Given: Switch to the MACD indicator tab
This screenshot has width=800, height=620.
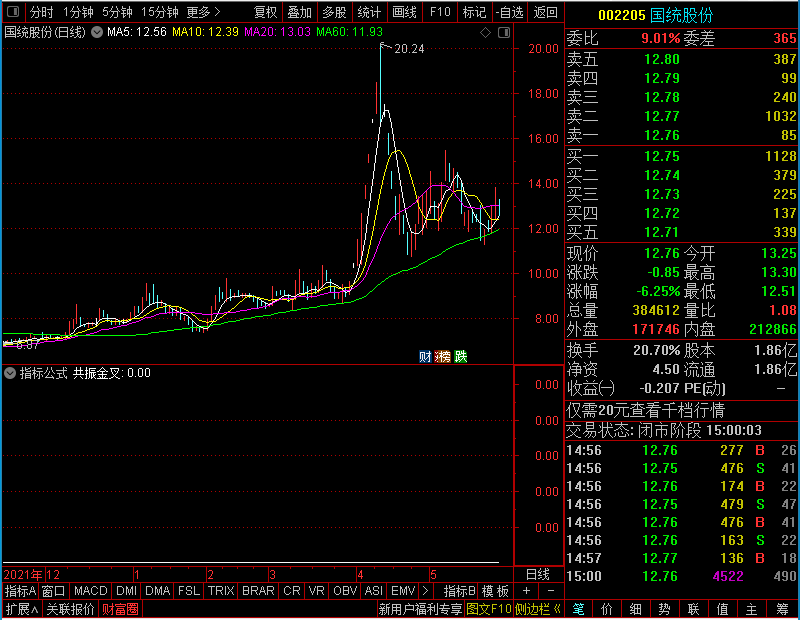Looking at the screenshot, I should pos(90,591).
